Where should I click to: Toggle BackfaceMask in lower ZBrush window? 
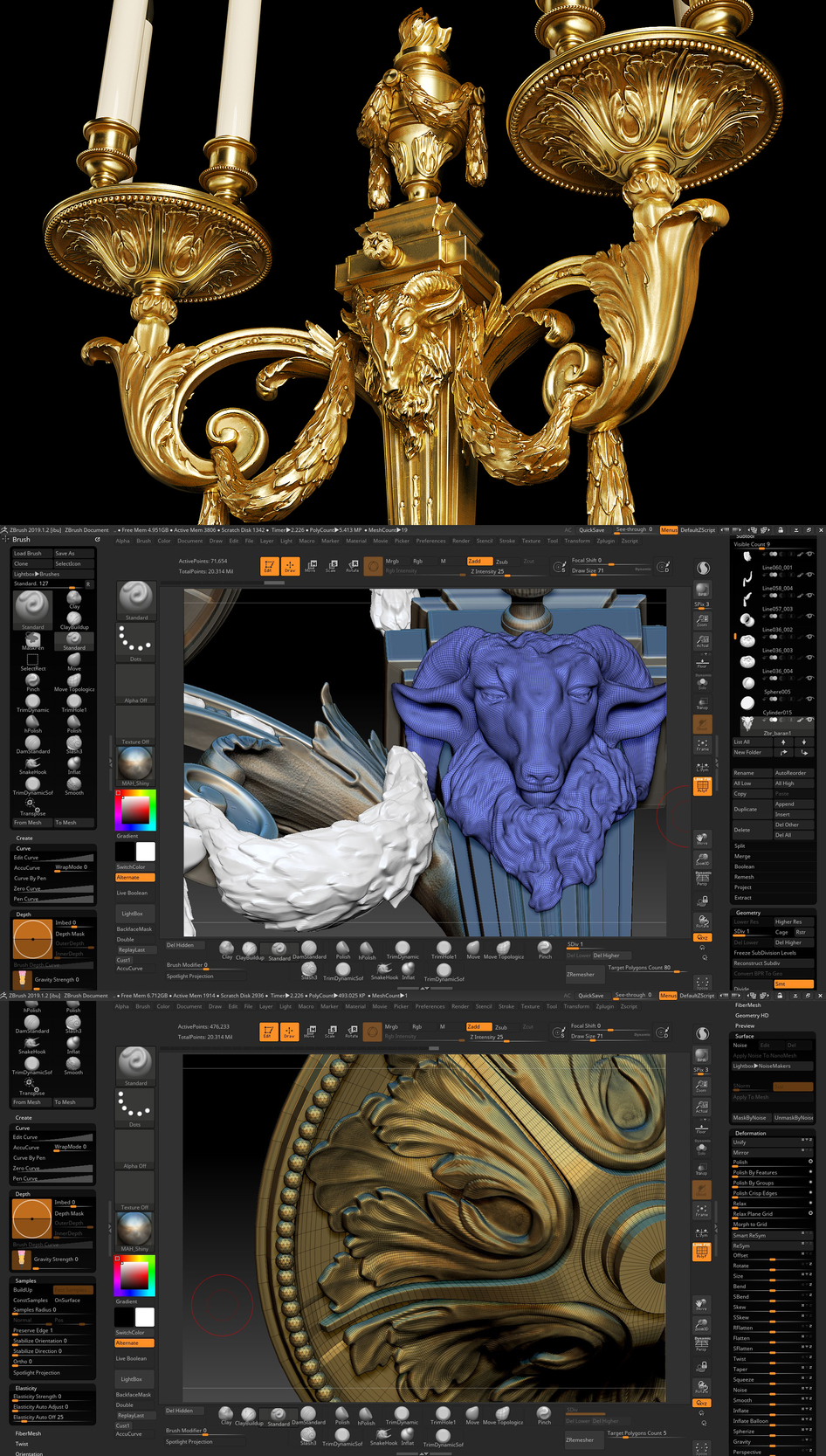134,1395
